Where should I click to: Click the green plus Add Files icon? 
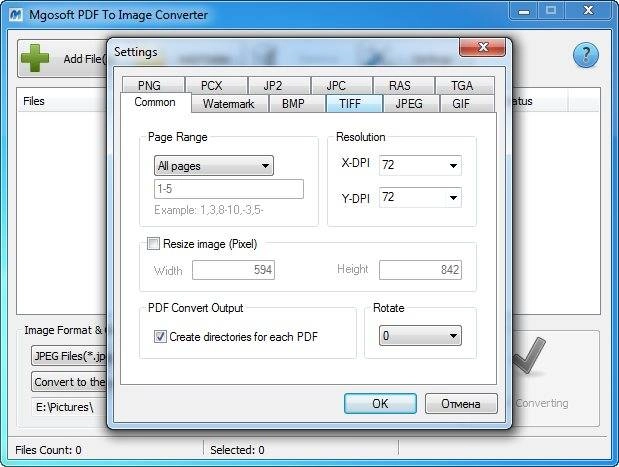click(x=35, y=58)
